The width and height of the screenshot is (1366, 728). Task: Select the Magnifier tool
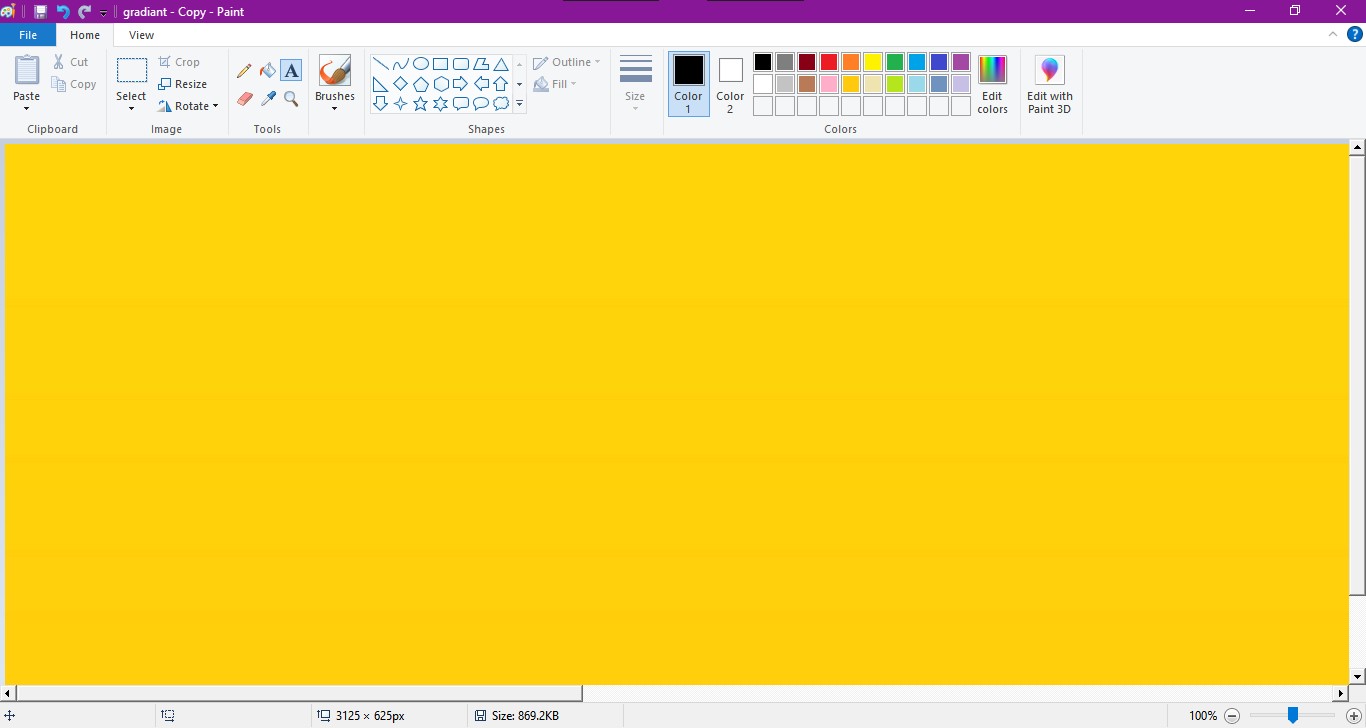coord(291,98)
